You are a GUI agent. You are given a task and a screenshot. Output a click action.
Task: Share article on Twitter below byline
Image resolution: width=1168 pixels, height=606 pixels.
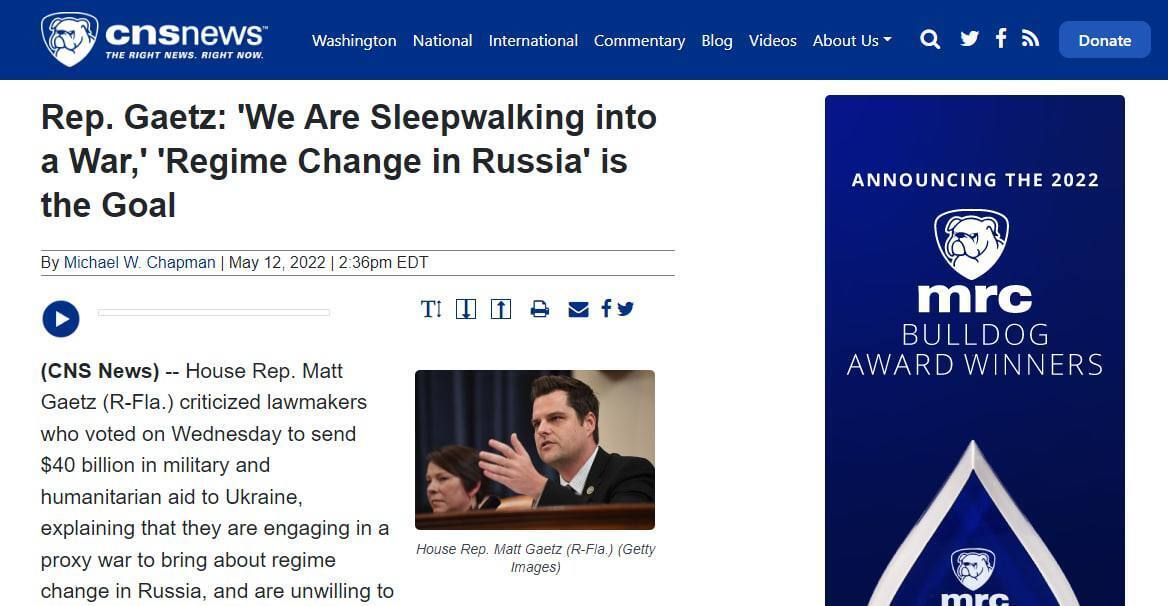pos(626,309)
